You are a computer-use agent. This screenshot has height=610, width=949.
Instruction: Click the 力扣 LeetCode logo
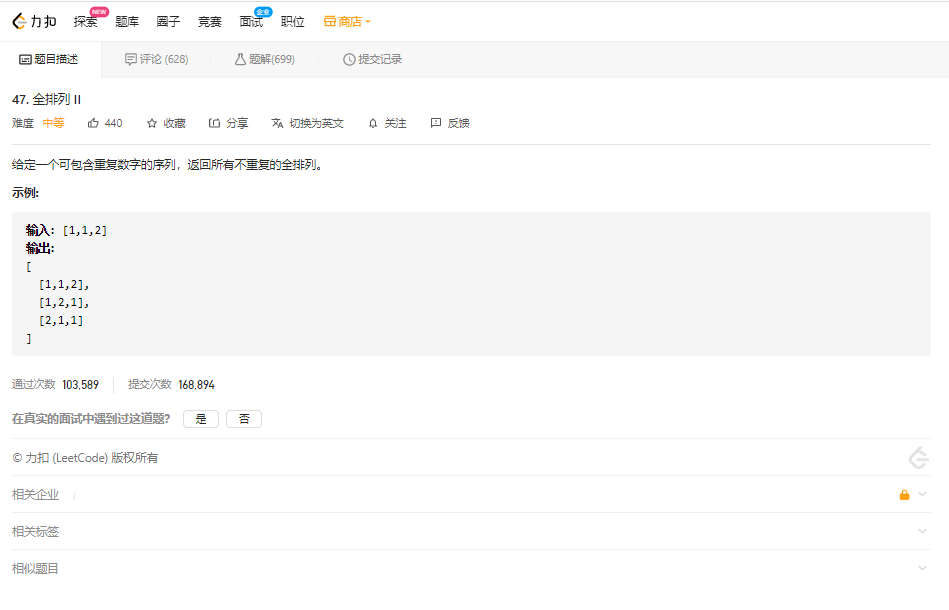click(x=34, y=21)
